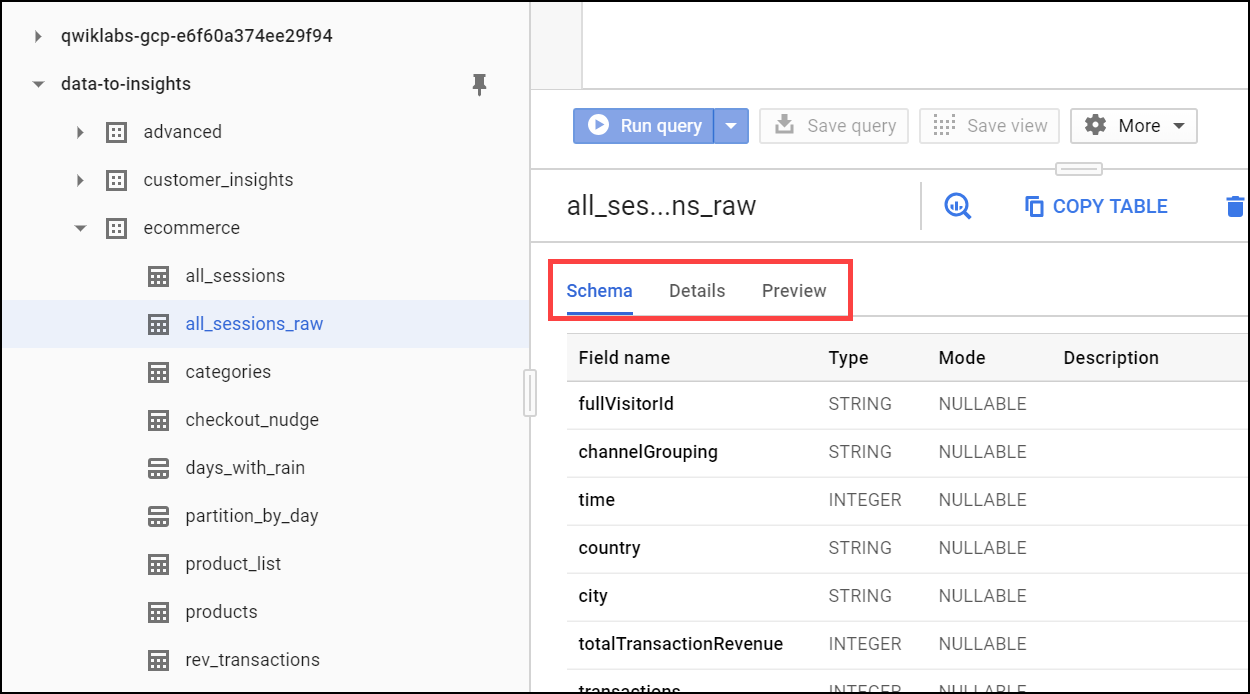Open the Run query dropdown arrow
Image resolution: width=1250 pixels, height=694 pixels.
tap(731, 126)
